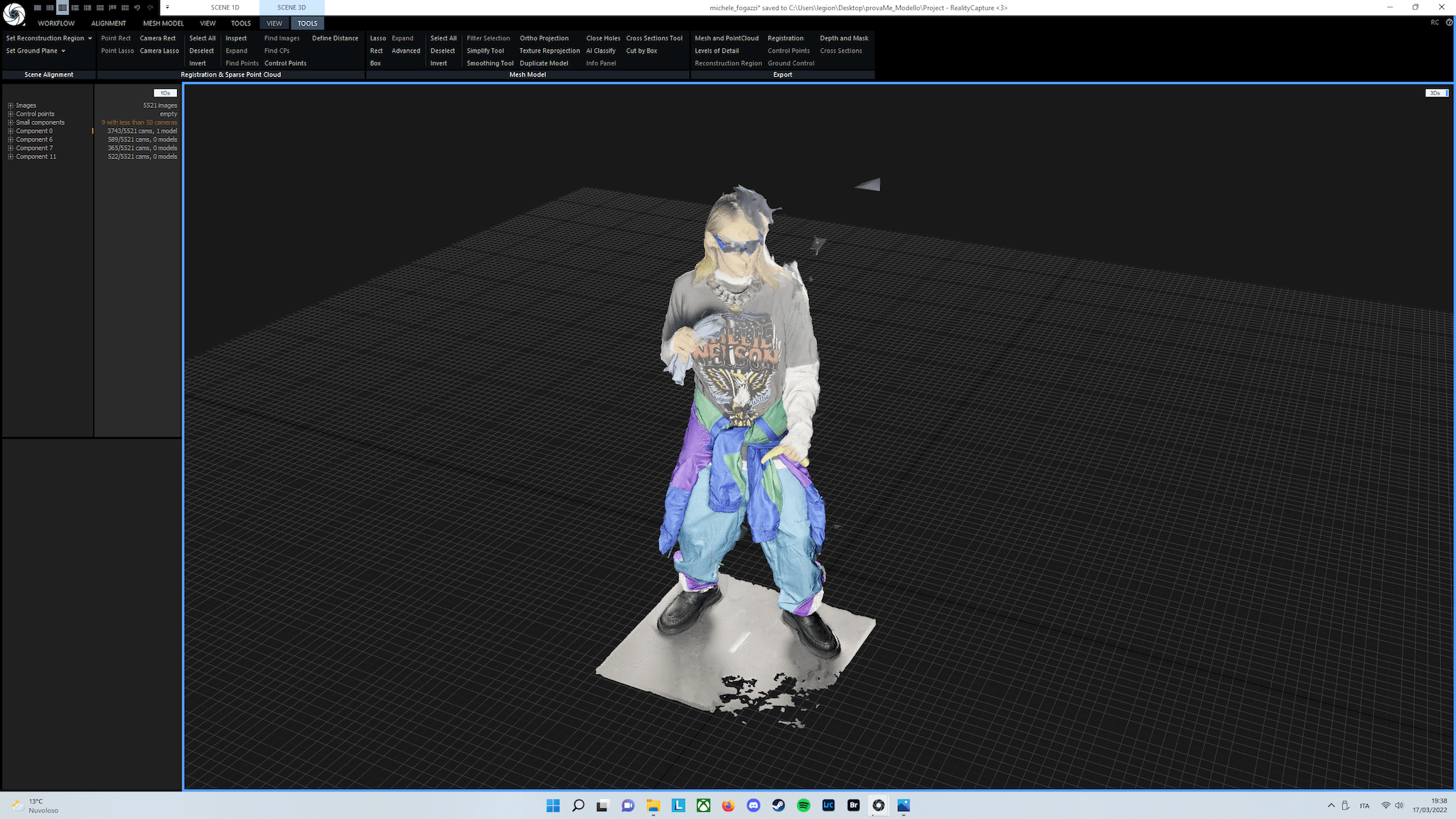Expand the Component 0 tree node
This screenshot has width=1456, height=819.
(x=11, y=131)
